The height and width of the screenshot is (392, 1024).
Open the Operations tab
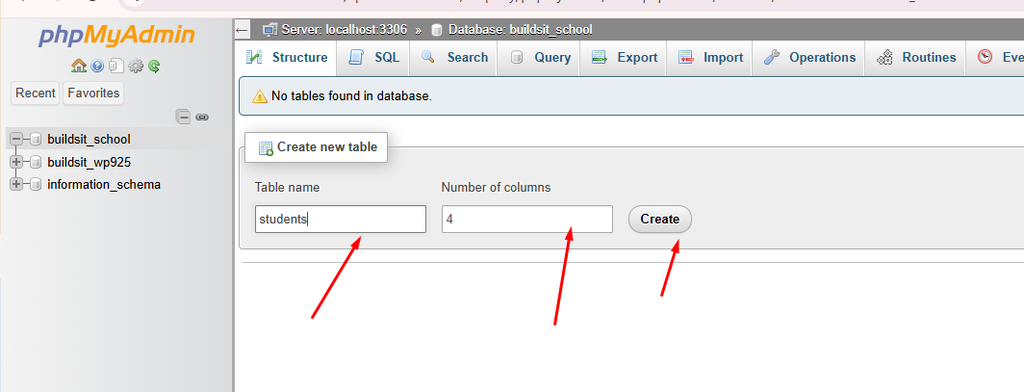809,57
